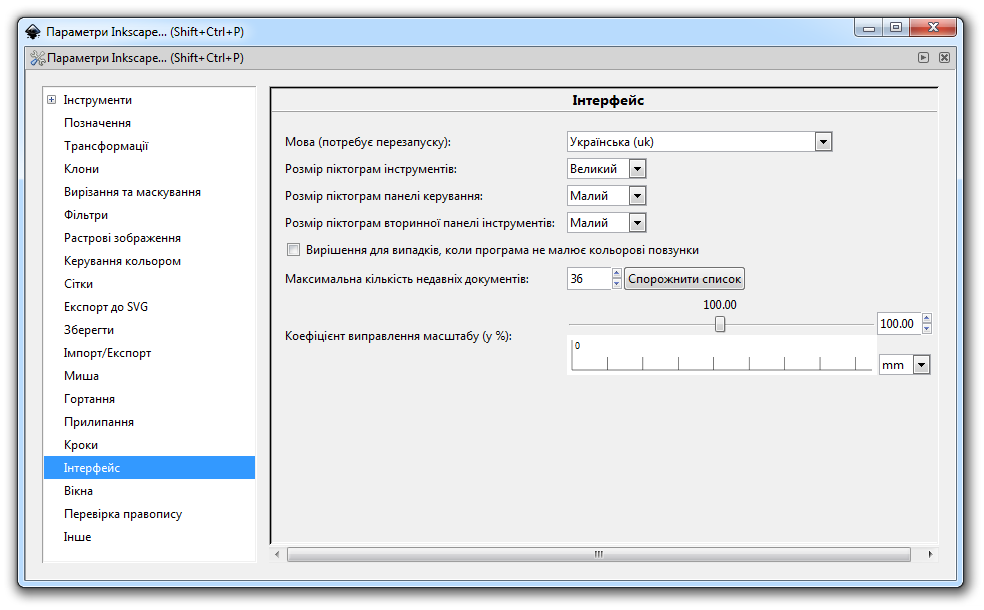This screenshot has height=610, width=984.
Task: Open the secondary toolbar icon size dropdown
Action: tap(637, 223)
